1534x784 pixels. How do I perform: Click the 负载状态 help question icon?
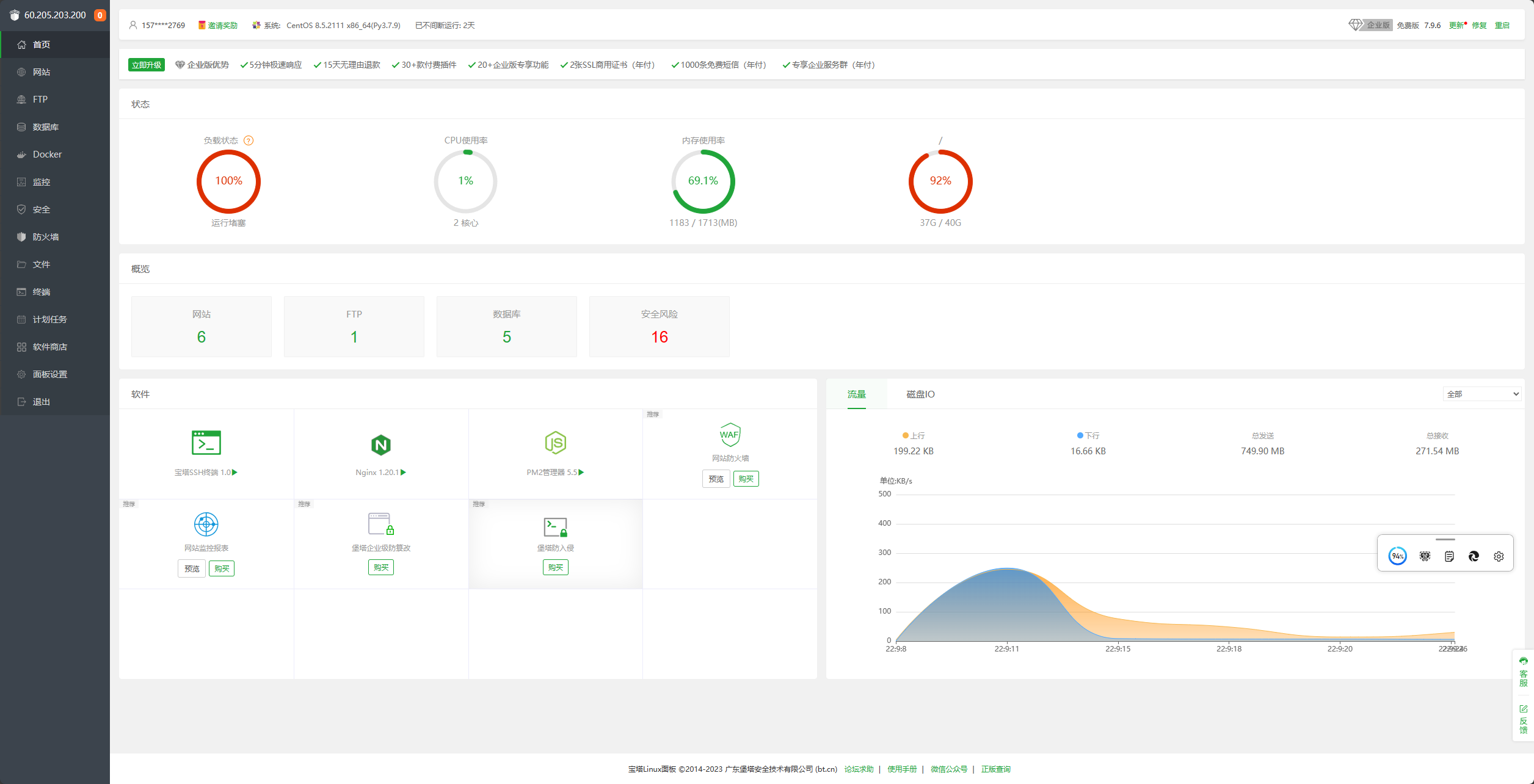pyautogui.click(x=249, y=140)
